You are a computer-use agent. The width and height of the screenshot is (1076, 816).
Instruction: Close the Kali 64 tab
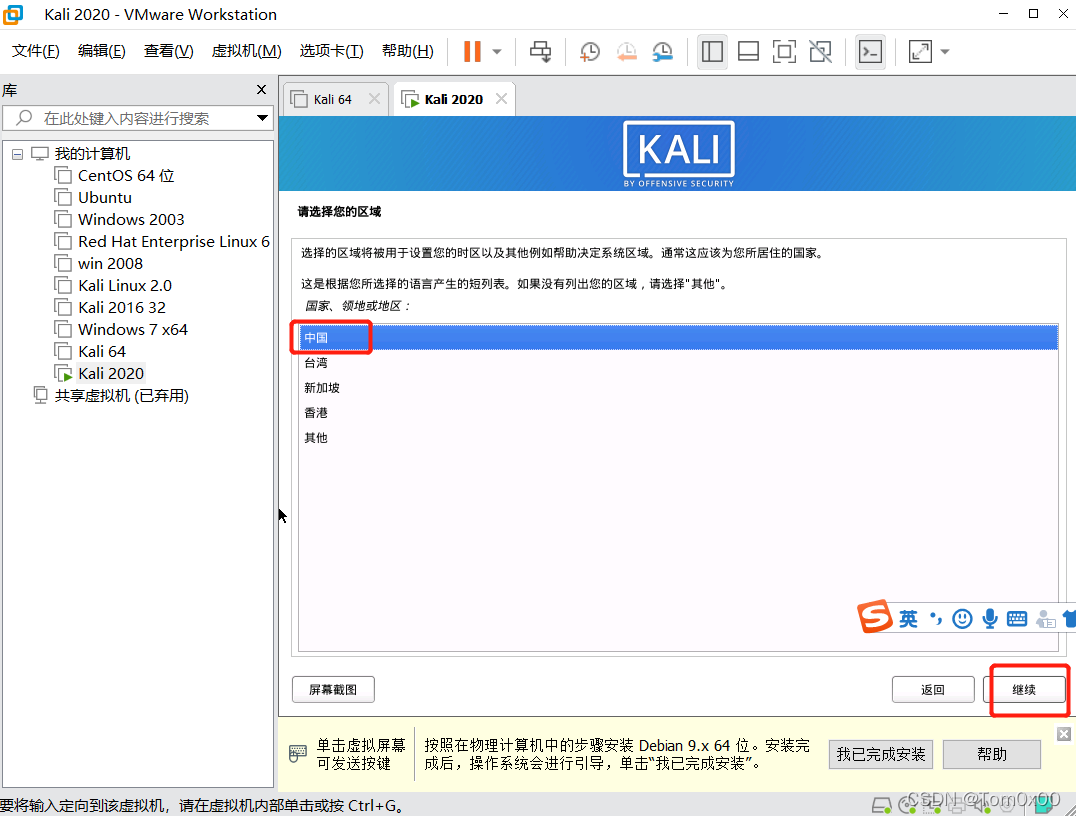[x=374, y=99]
